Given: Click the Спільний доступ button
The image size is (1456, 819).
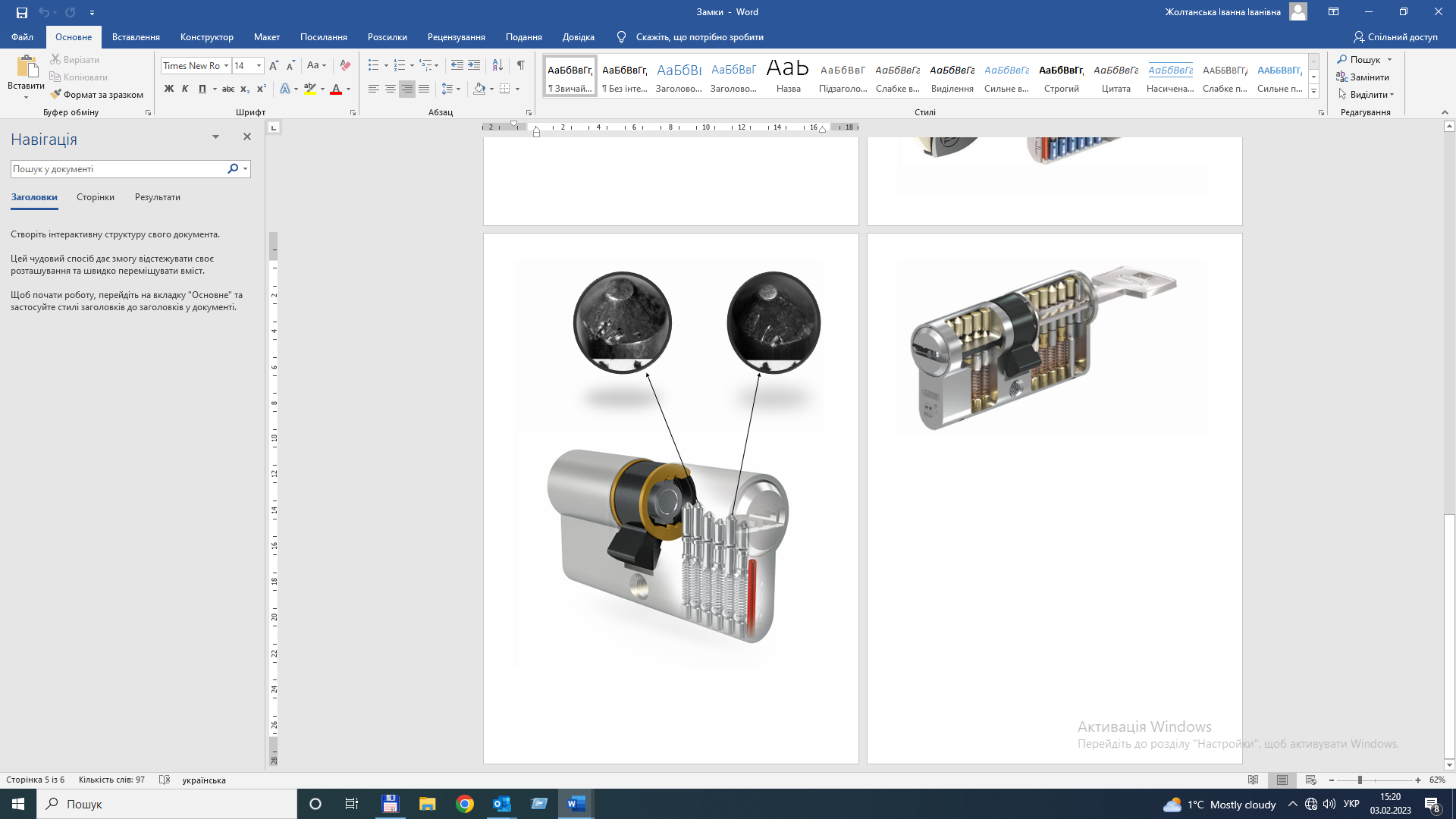Looking at the screenshot, I should [x=1395, y=37].
